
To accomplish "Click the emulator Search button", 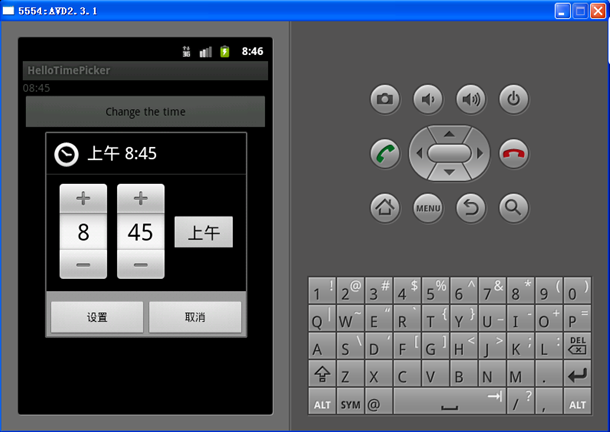I will pyautogui.click(x=514, y=208).
